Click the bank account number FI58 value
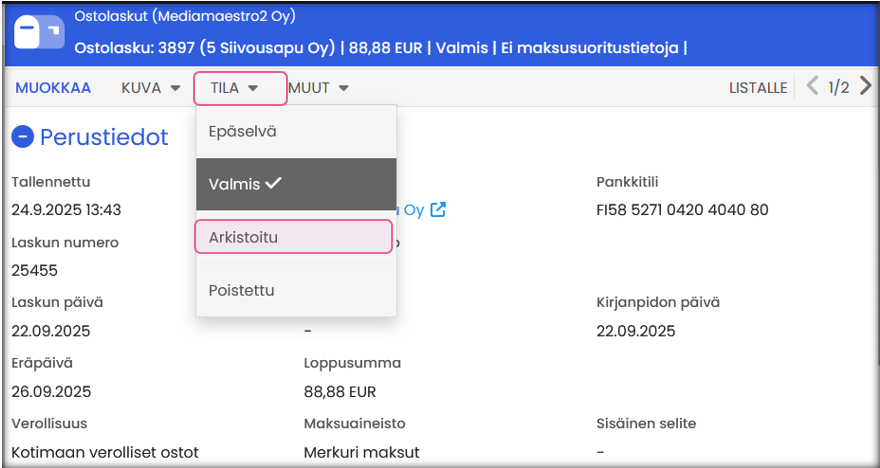Image resolution: width=880 pixels, height=468 pixels. coord(682,210)
